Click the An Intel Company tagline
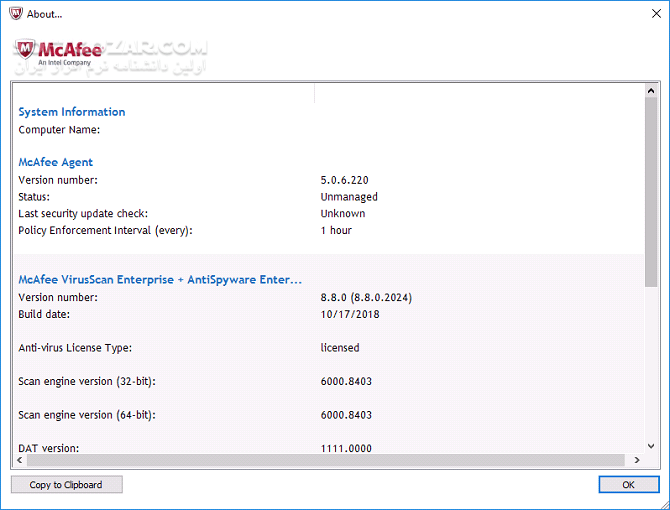 click(65, 63)
